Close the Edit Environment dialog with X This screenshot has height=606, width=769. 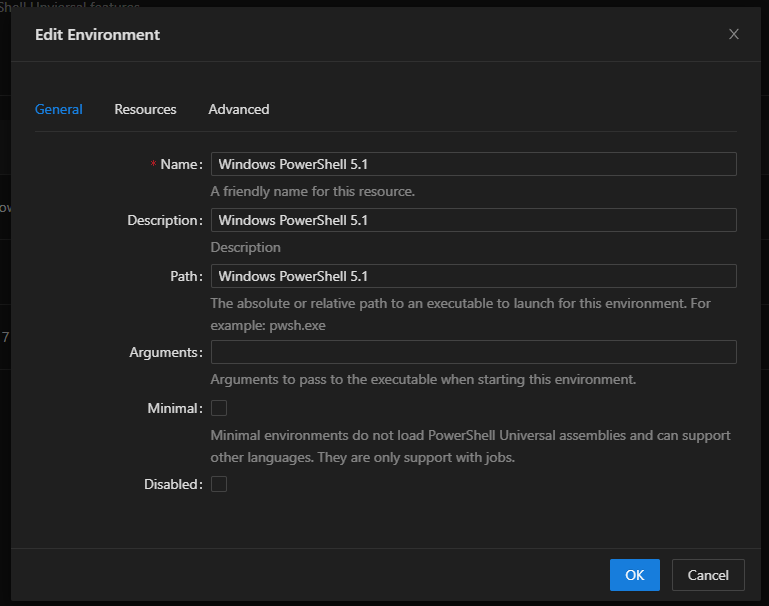pos(734,34)
